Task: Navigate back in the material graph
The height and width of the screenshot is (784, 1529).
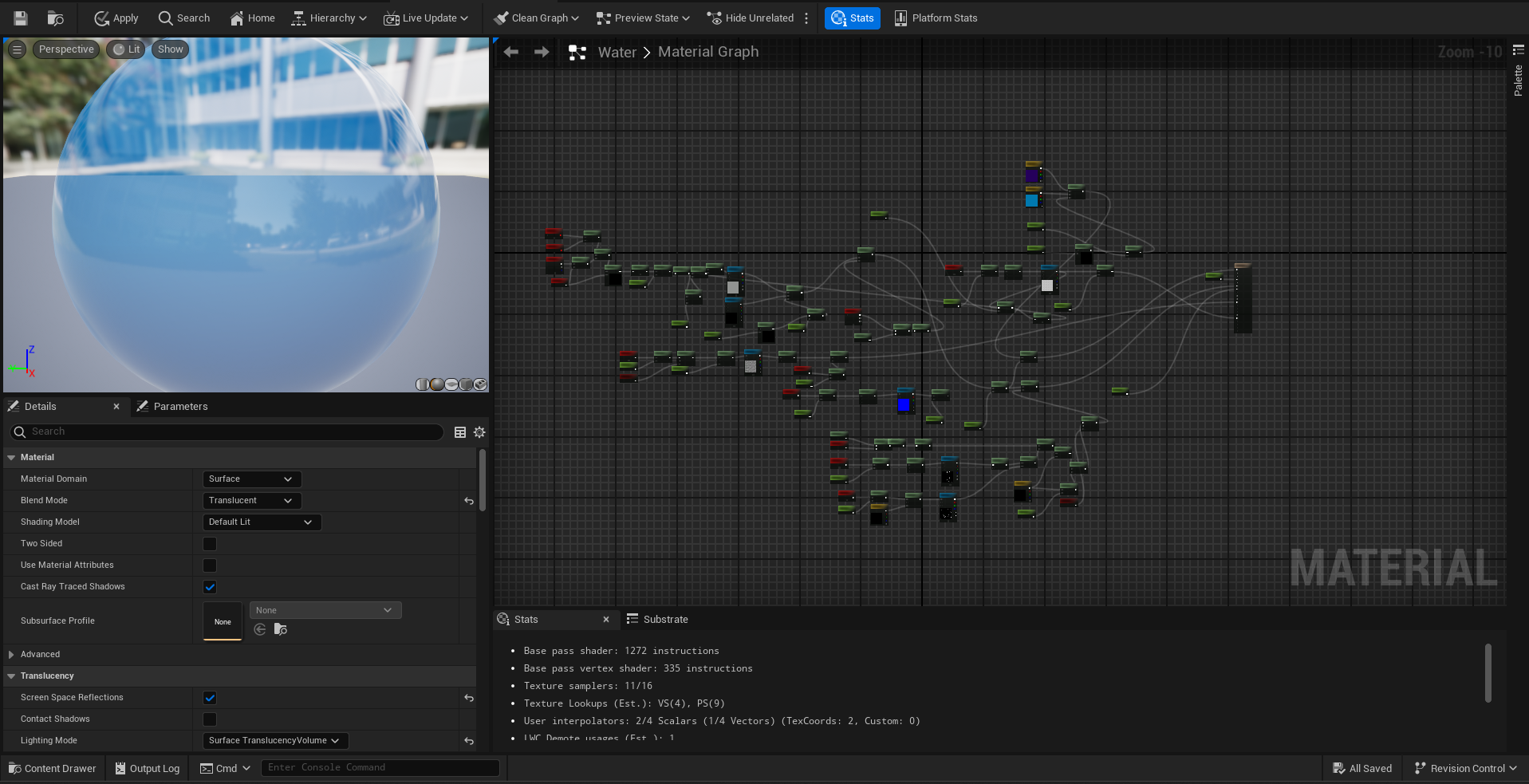Action: (511, 52)
